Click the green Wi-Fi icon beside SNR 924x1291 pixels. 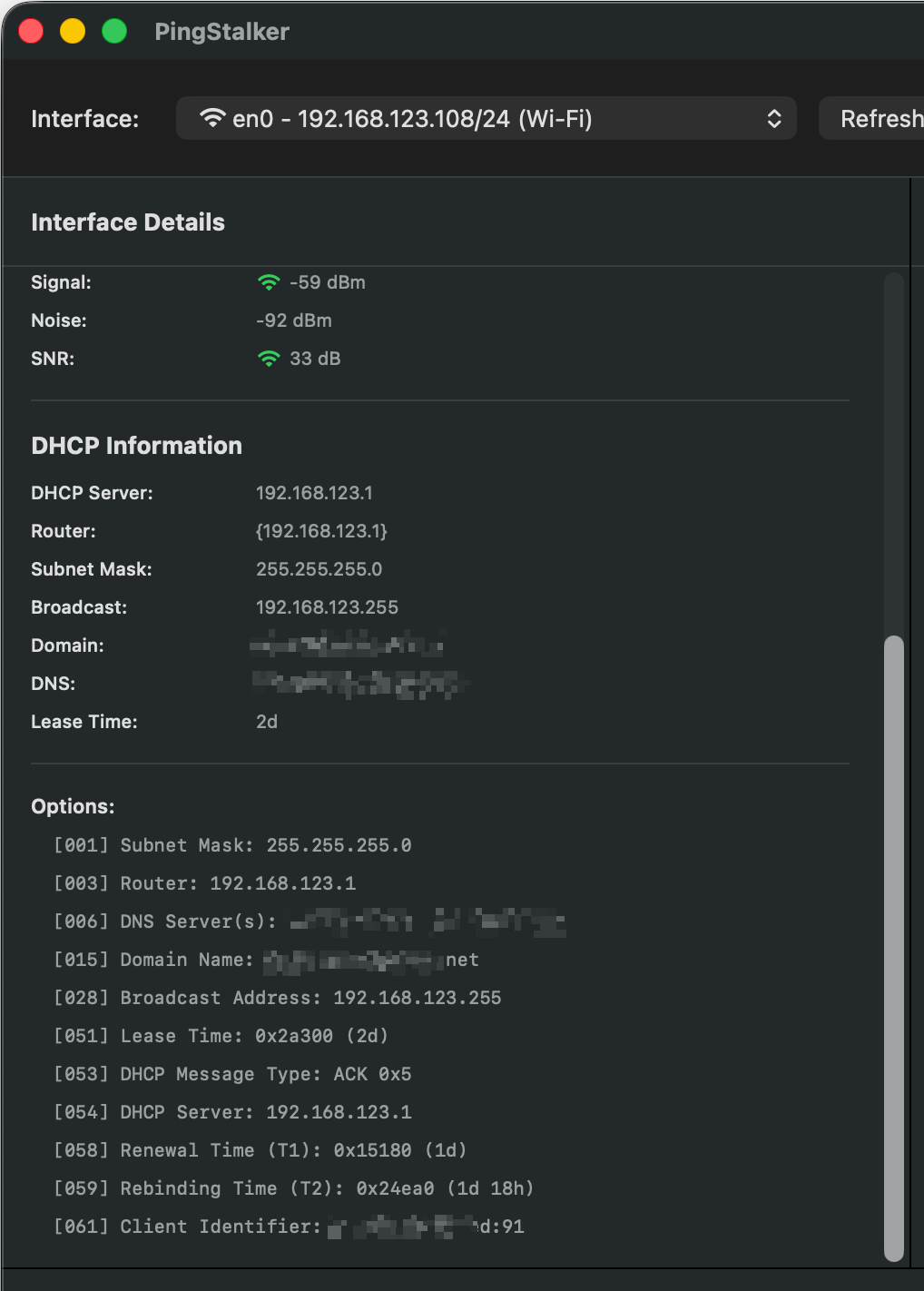[269, 359]
